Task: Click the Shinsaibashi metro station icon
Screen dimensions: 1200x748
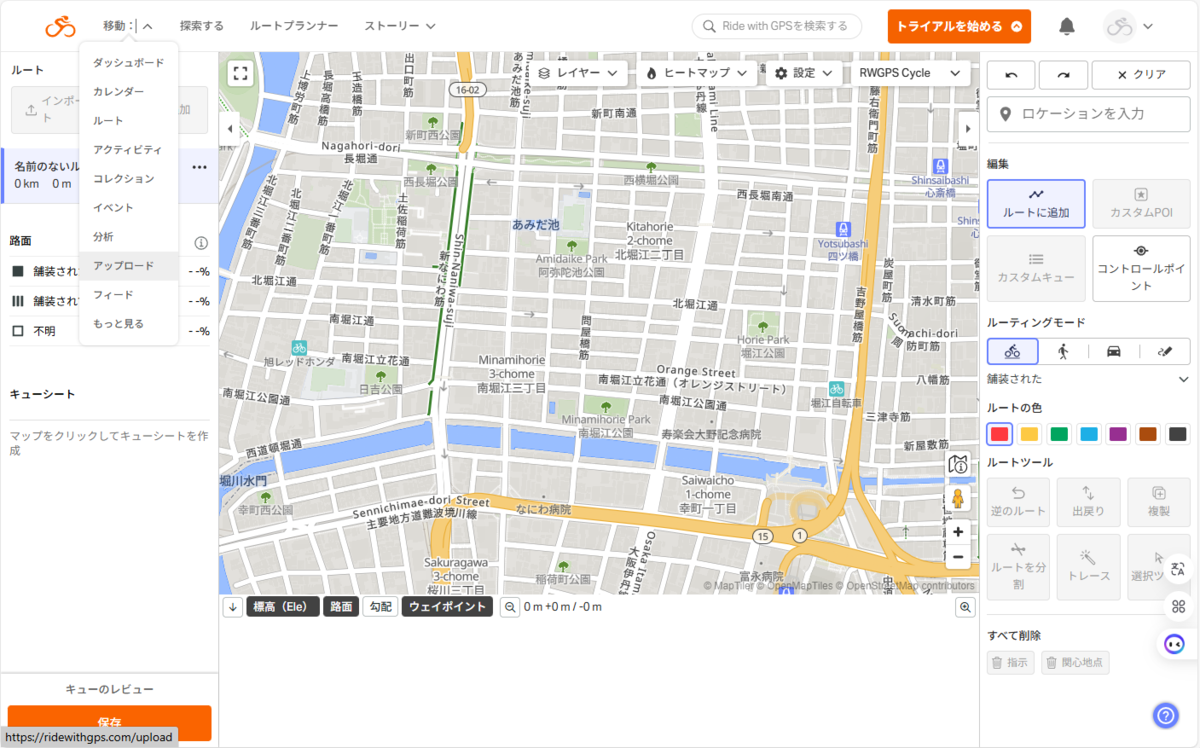Action: (940, 165)
